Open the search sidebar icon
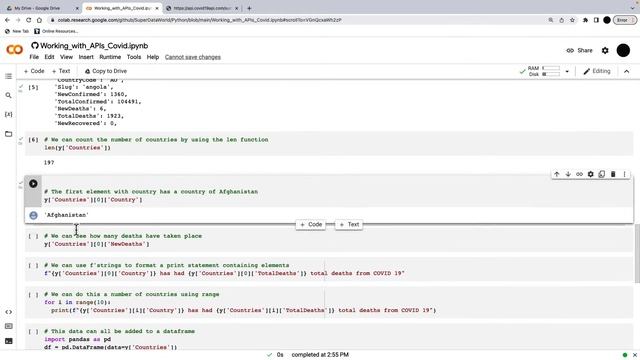 coord(8,95)
